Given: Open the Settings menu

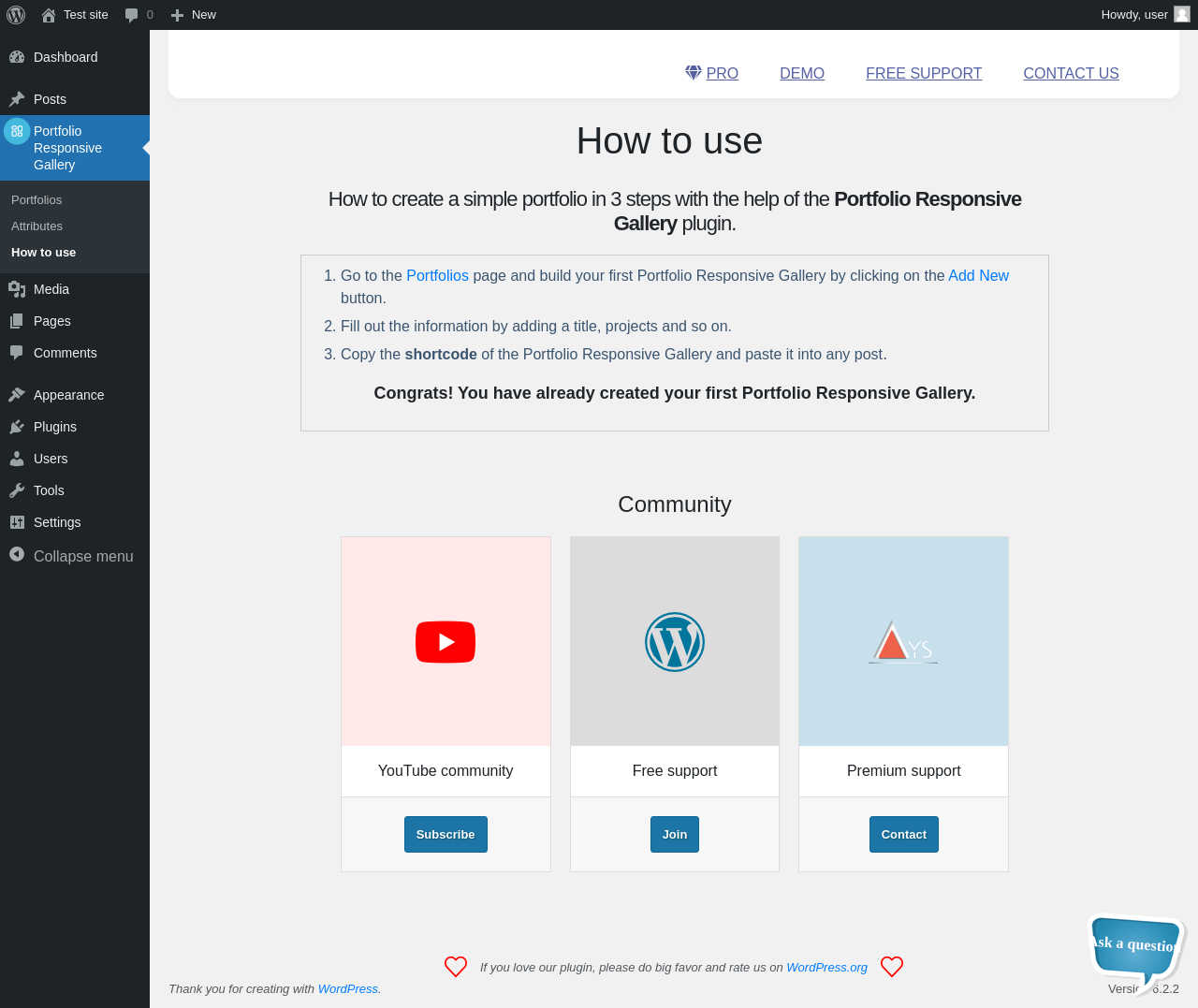Looking at the screenshot, I should pos(75,522).
